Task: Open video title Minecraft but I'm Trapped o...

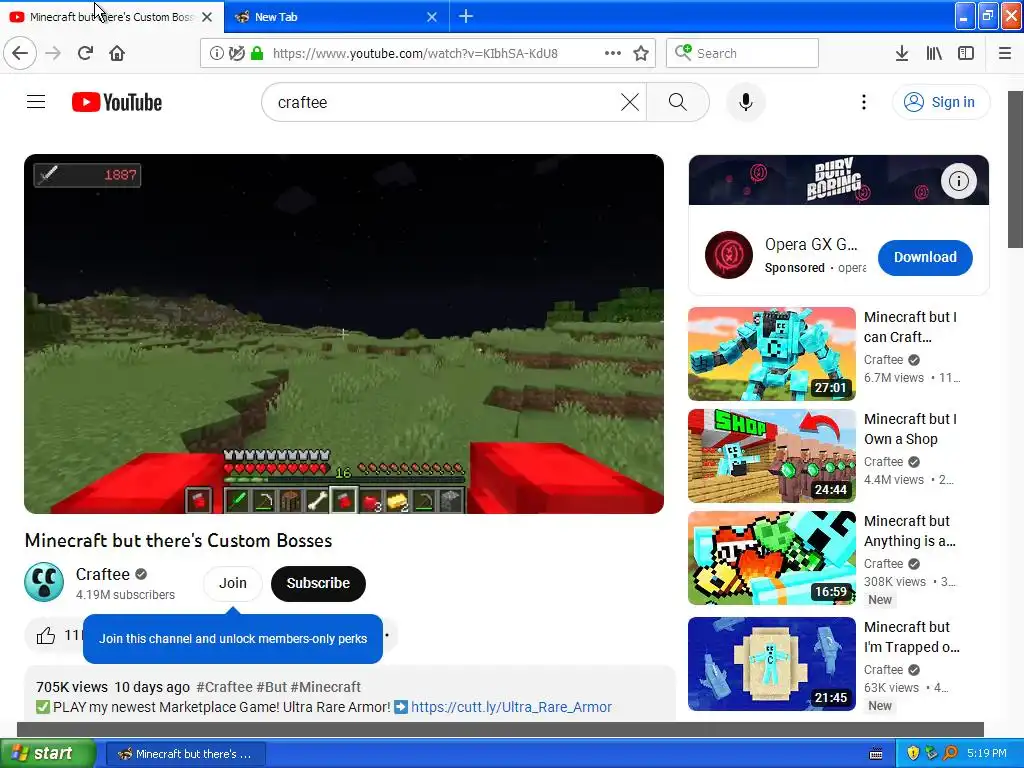Action: pyautogui.click(x=912, y=637)
